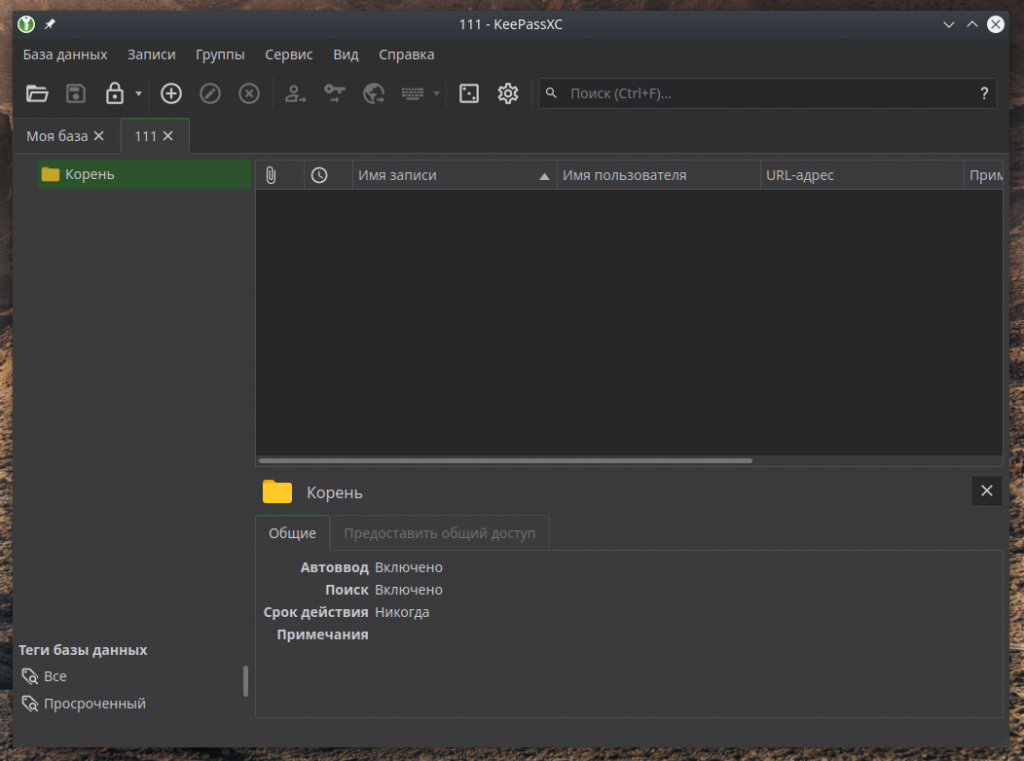
Task: Click the horizontal scrollbar under entry list
Action: coord(505,461)
